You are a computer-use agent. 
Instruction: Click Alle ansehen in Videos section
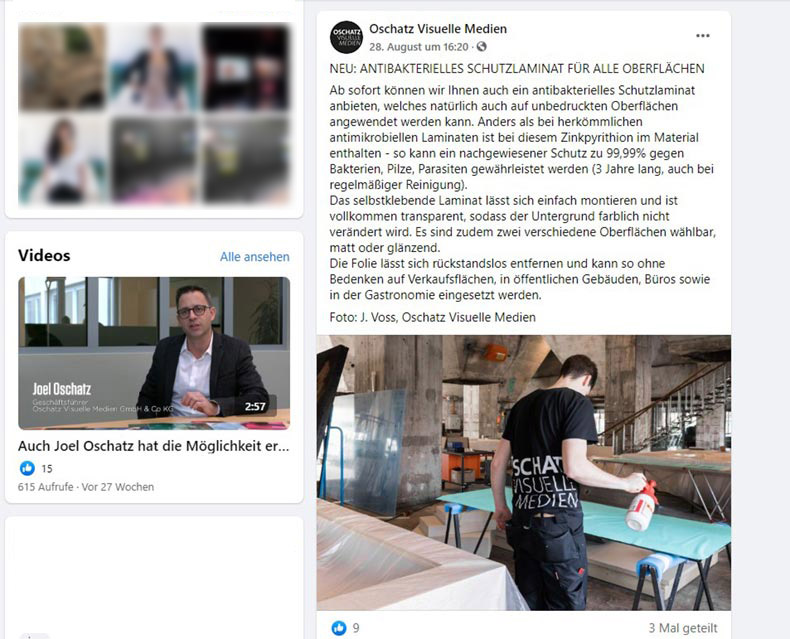(x=254, y=257)
